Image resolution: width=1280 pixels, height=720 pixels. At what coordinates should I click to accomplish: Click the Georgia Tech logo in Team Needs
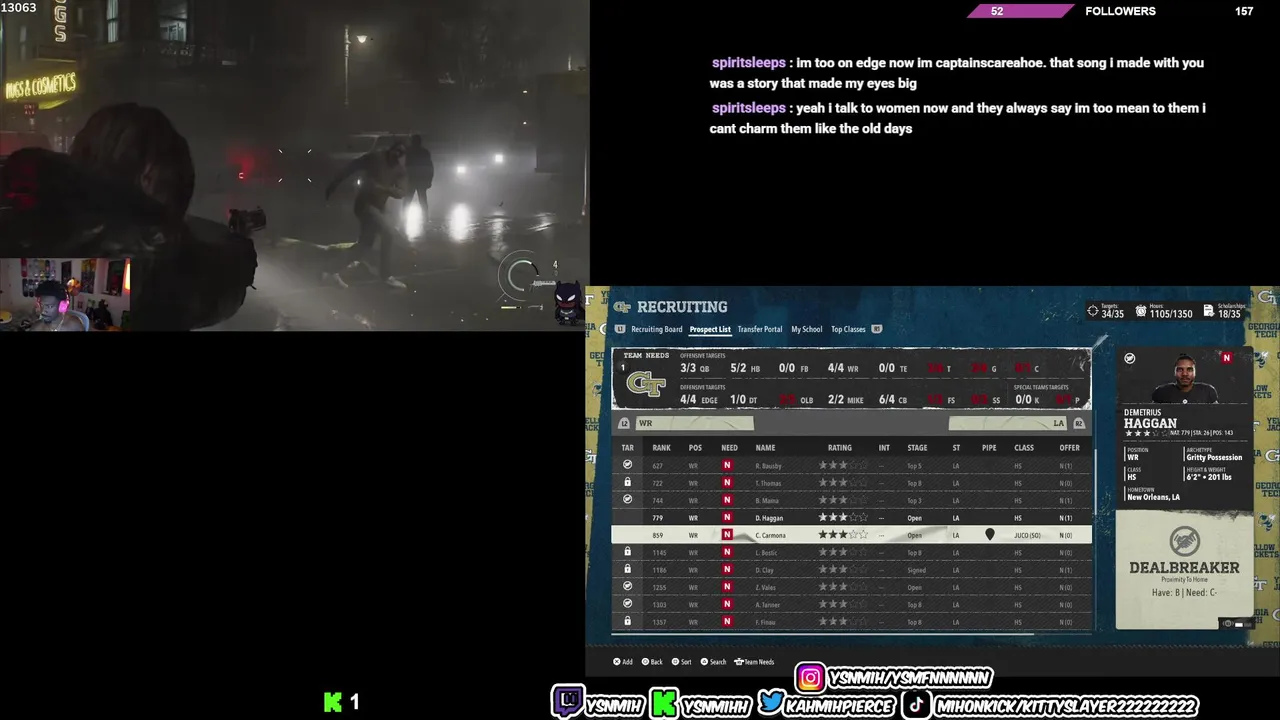[x=645, y=384]
